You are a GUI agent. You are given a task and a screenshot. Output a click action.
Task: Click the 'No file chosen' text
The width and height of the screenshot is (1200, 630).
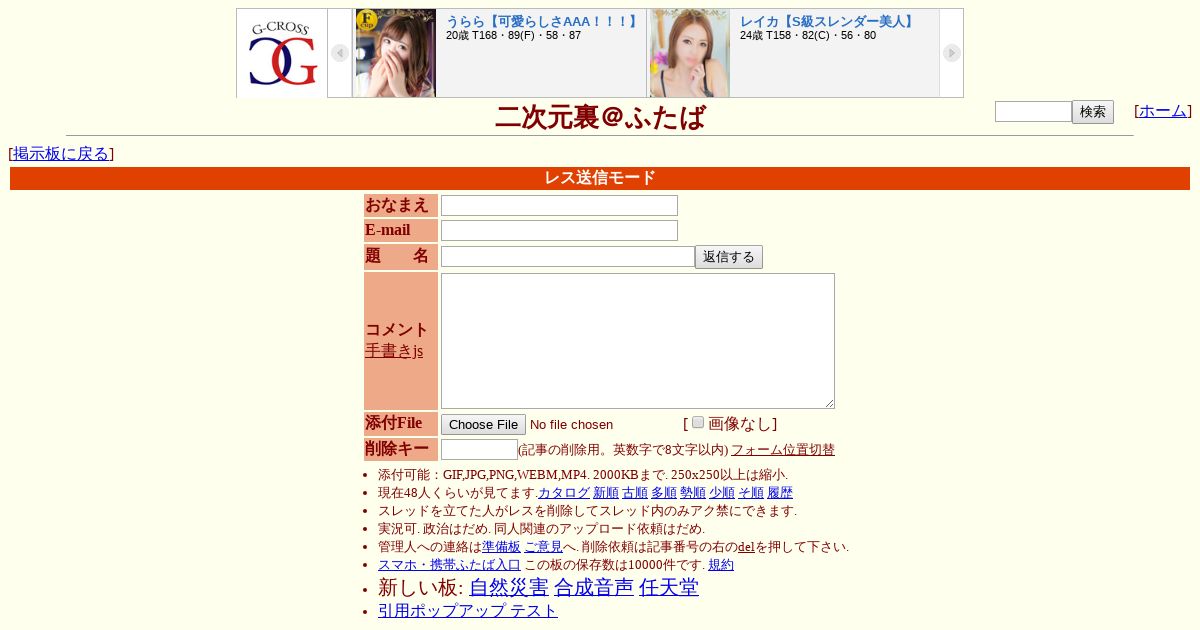pos(571,425)
